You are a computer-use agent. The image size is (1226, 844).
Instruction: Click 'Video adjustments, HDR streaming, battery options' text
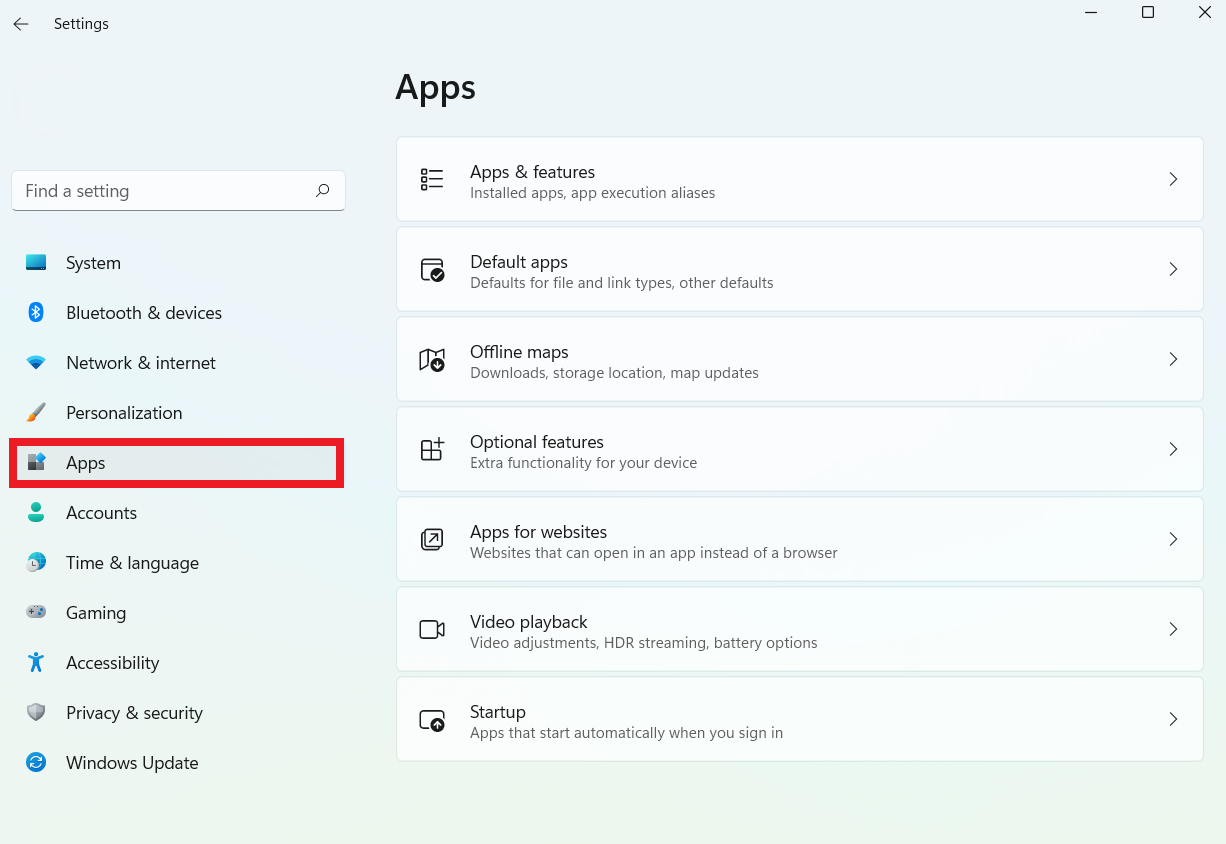tap(643, 643)
